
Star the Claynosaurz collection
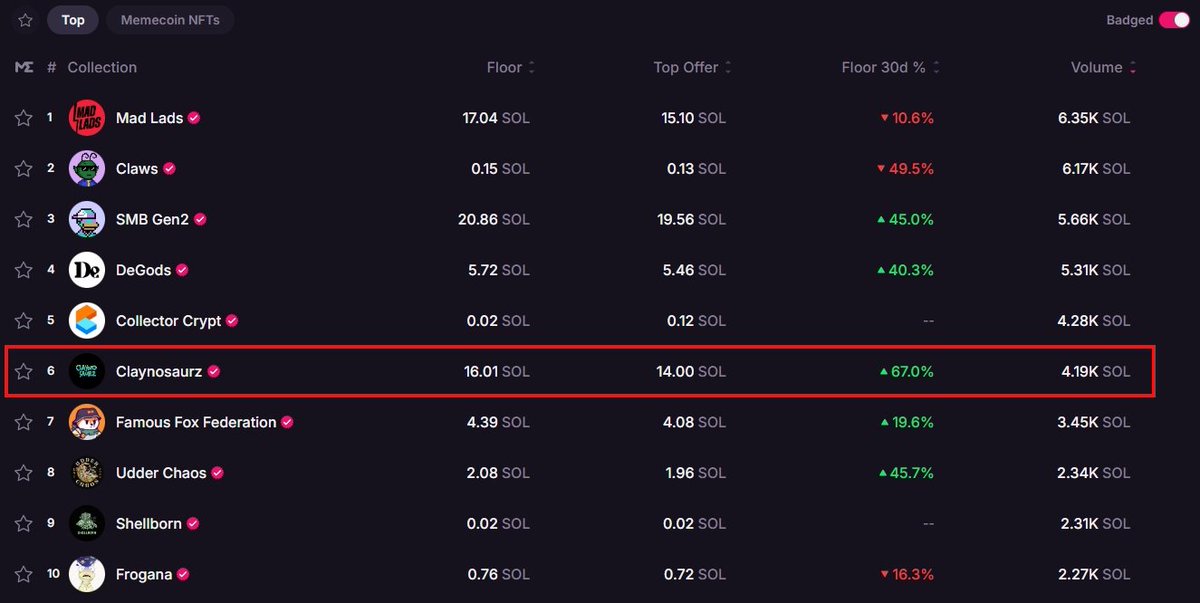coord(24,371)
